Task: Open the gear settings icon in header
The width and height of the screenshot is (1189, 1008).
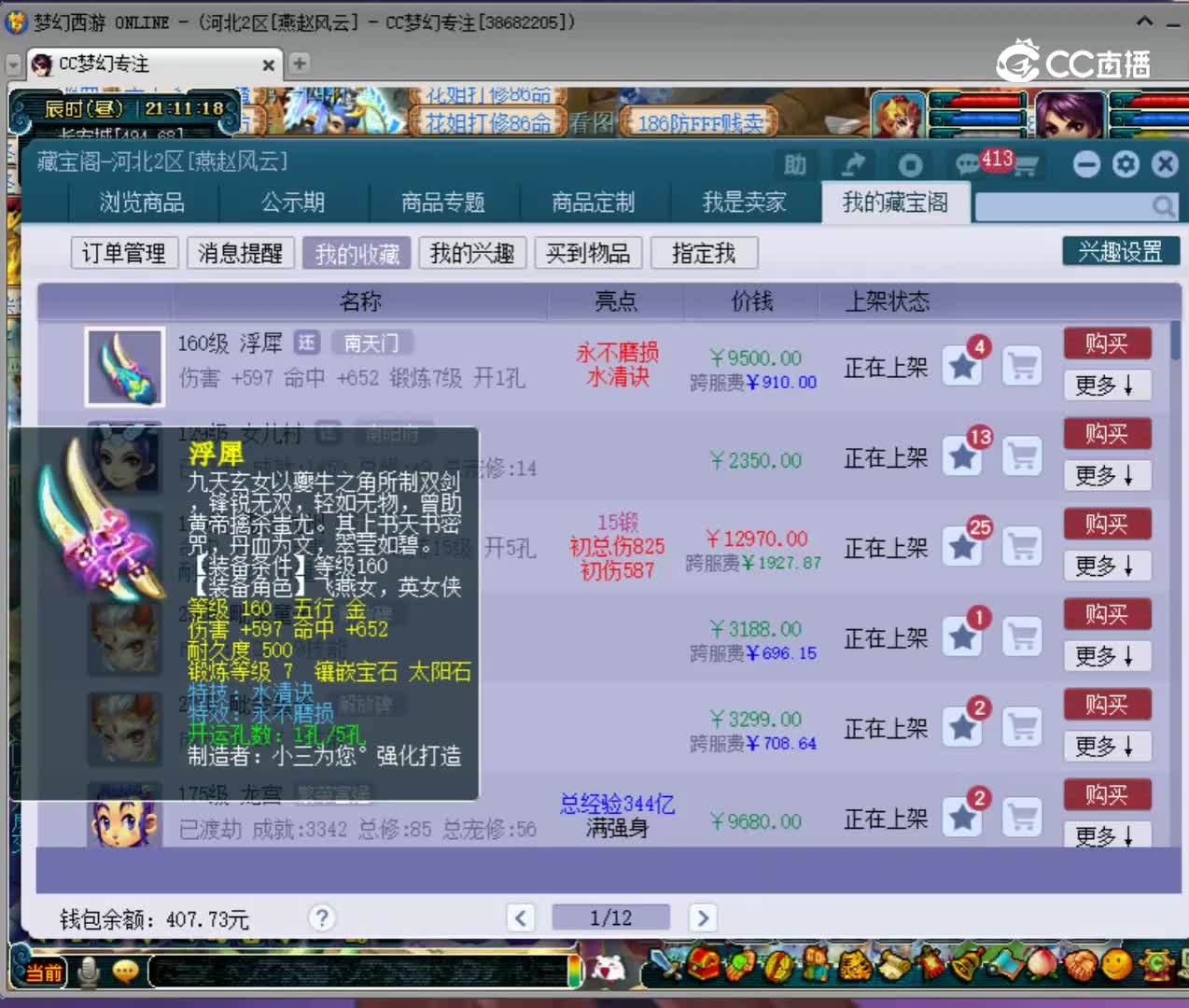Action: point(1126,164)
